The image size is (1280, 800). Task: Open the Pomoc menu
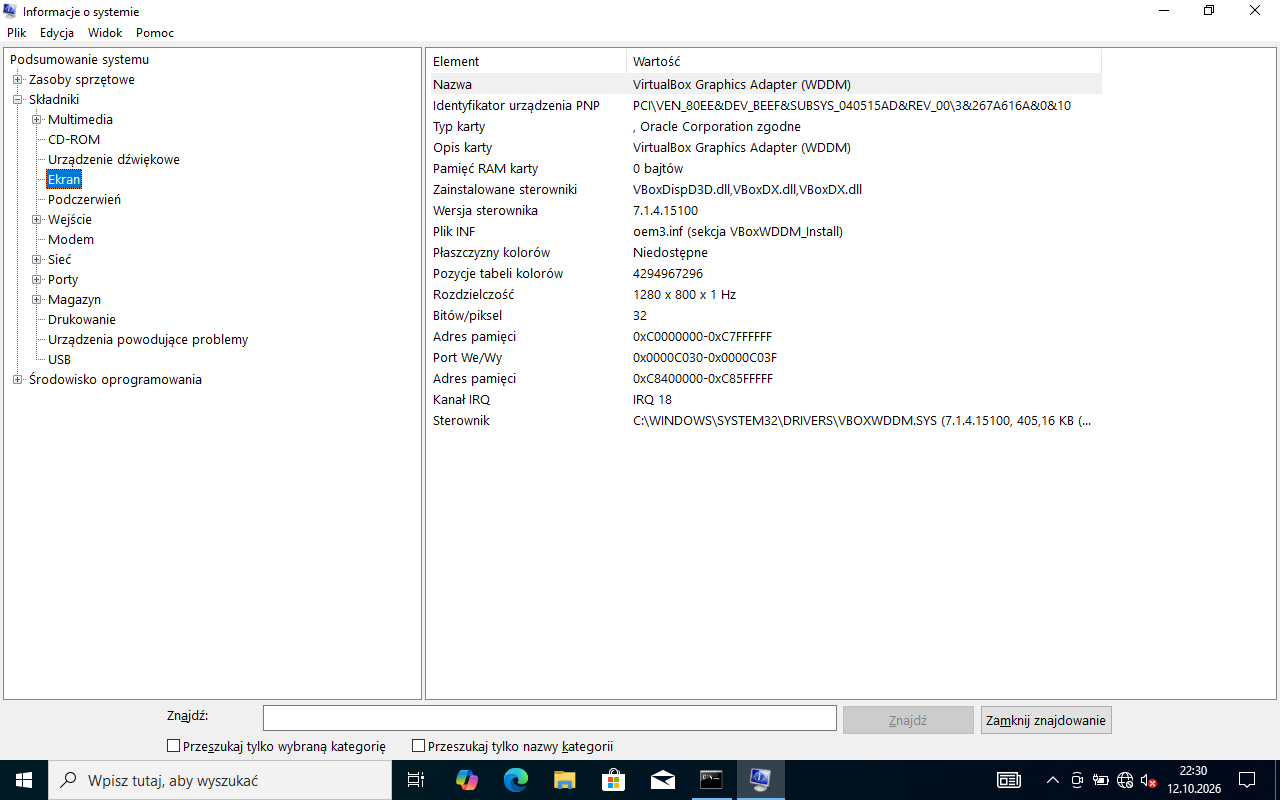[155, 33]
